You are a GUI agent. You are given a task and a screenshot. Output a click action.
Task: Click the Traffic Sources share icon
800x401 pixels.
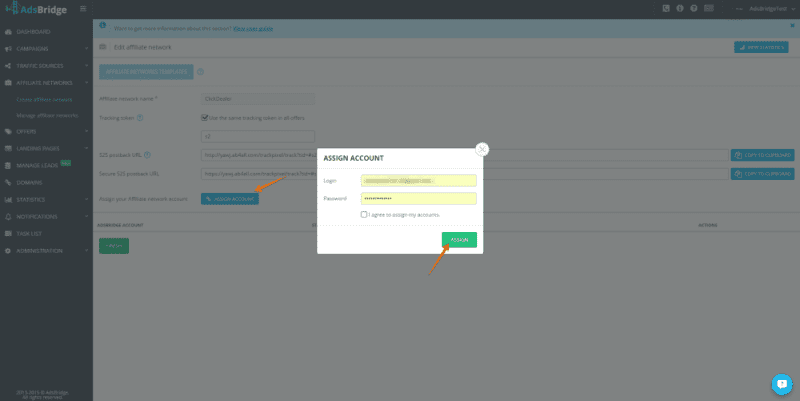pos(8,66)
